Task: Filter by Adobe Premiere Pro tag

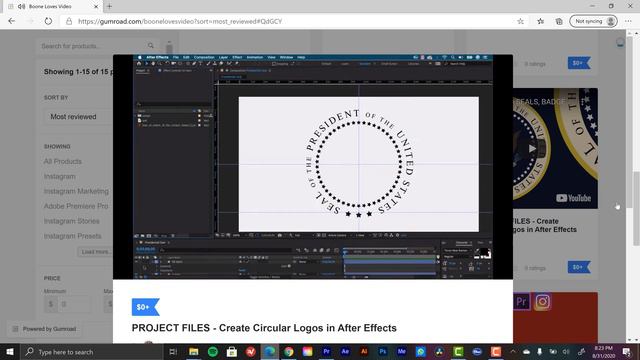Action: 76,206
